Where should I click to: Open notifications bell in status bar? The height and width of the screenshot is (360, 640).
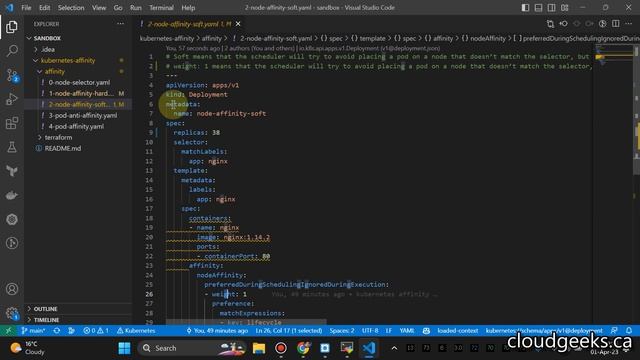(629, 331)
